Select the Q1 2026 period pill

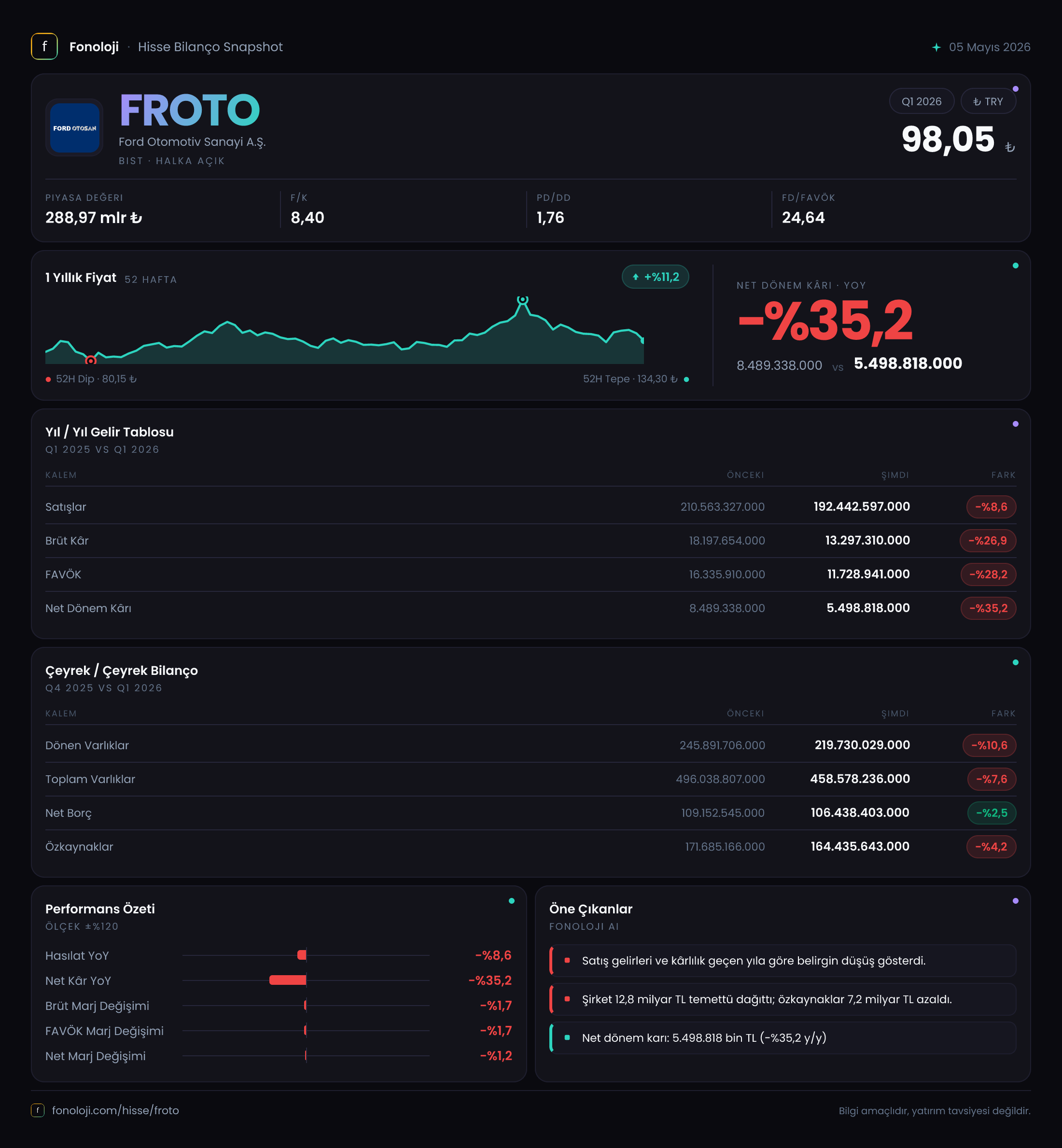[921, 101]
